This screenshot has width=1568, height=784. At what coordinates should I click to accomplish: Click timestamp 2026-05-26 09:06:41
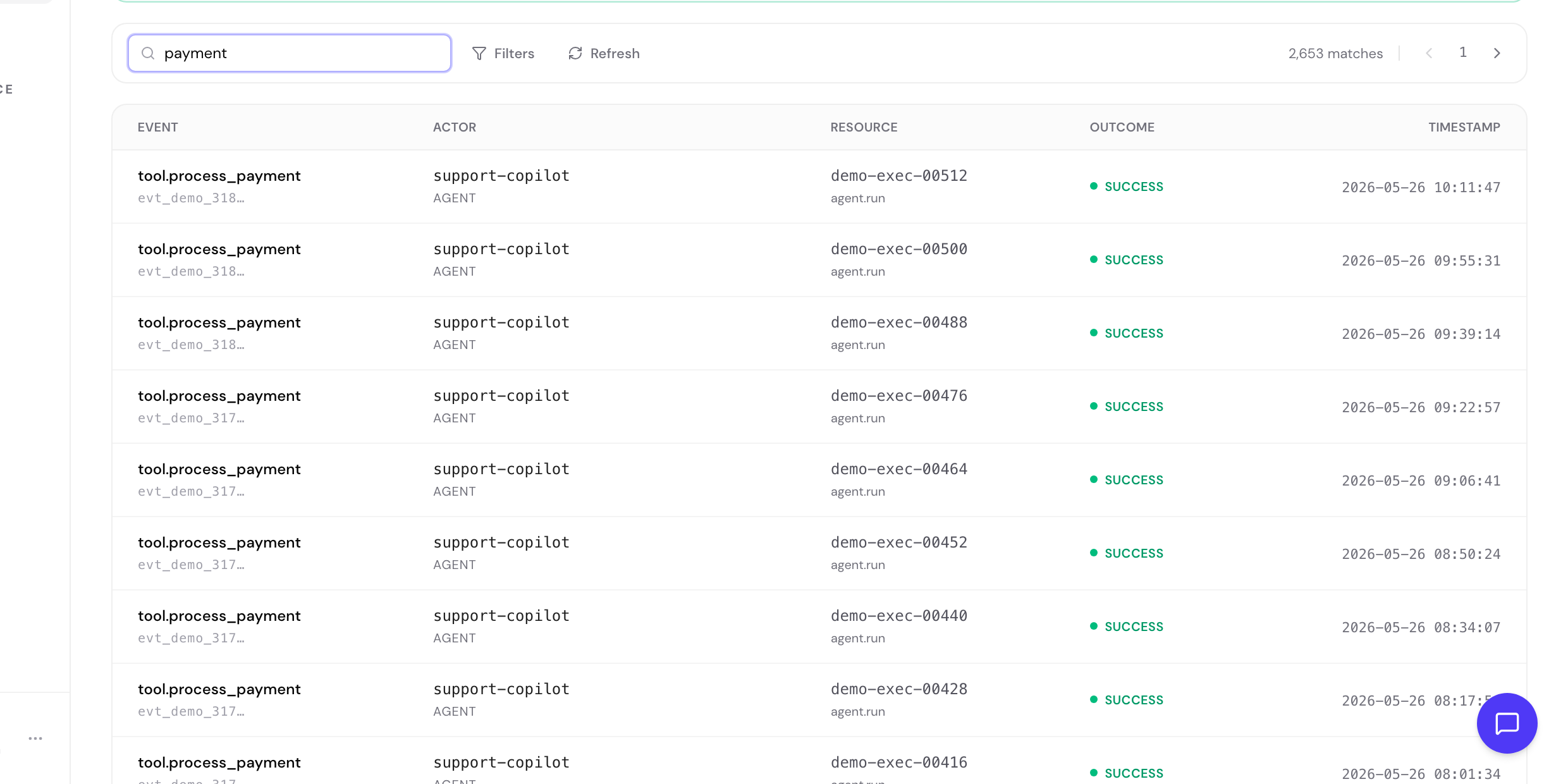[x=1421, y=481]
